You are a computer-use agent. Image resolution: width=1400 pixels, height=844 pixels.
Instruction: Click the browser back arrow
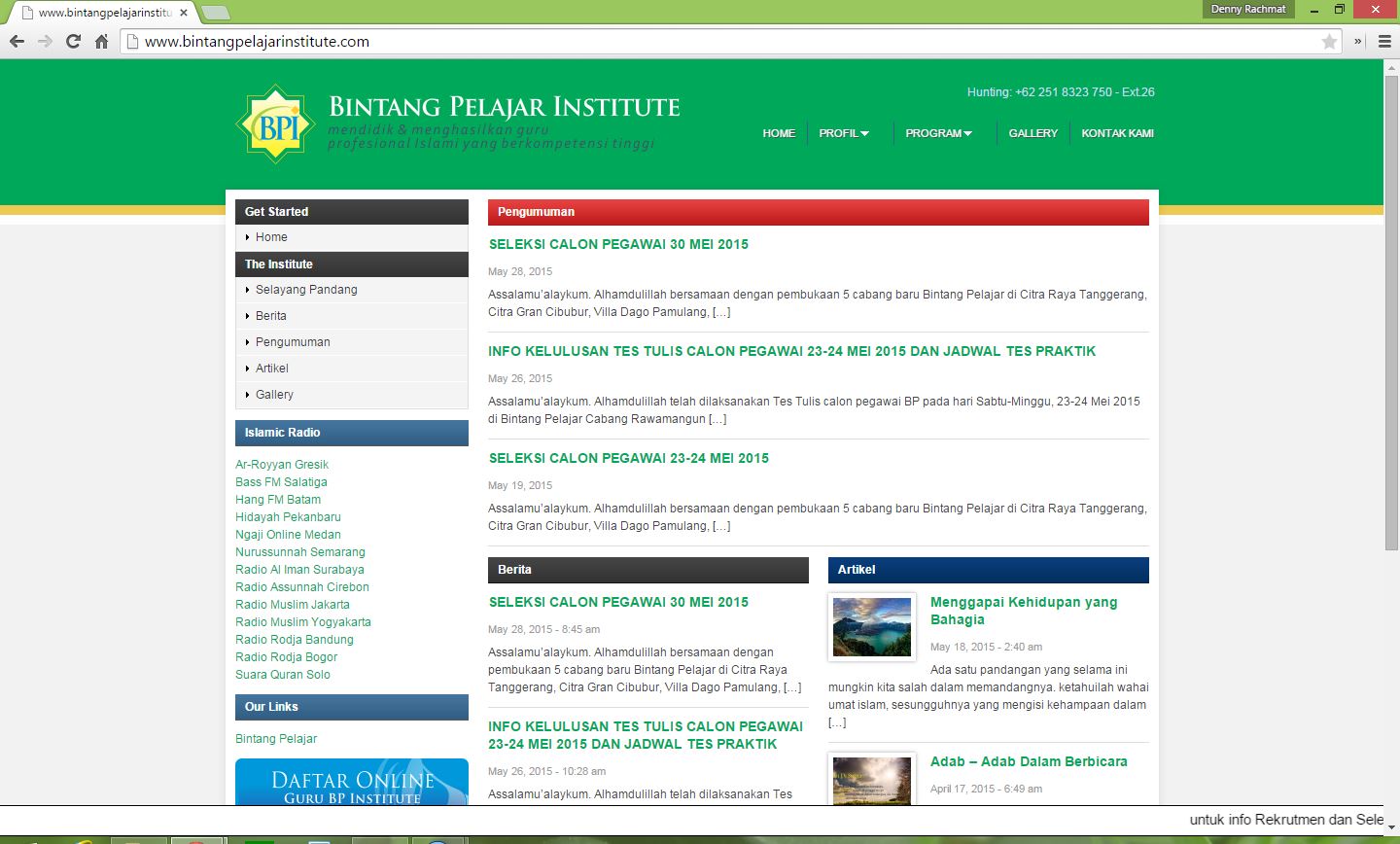16,41
